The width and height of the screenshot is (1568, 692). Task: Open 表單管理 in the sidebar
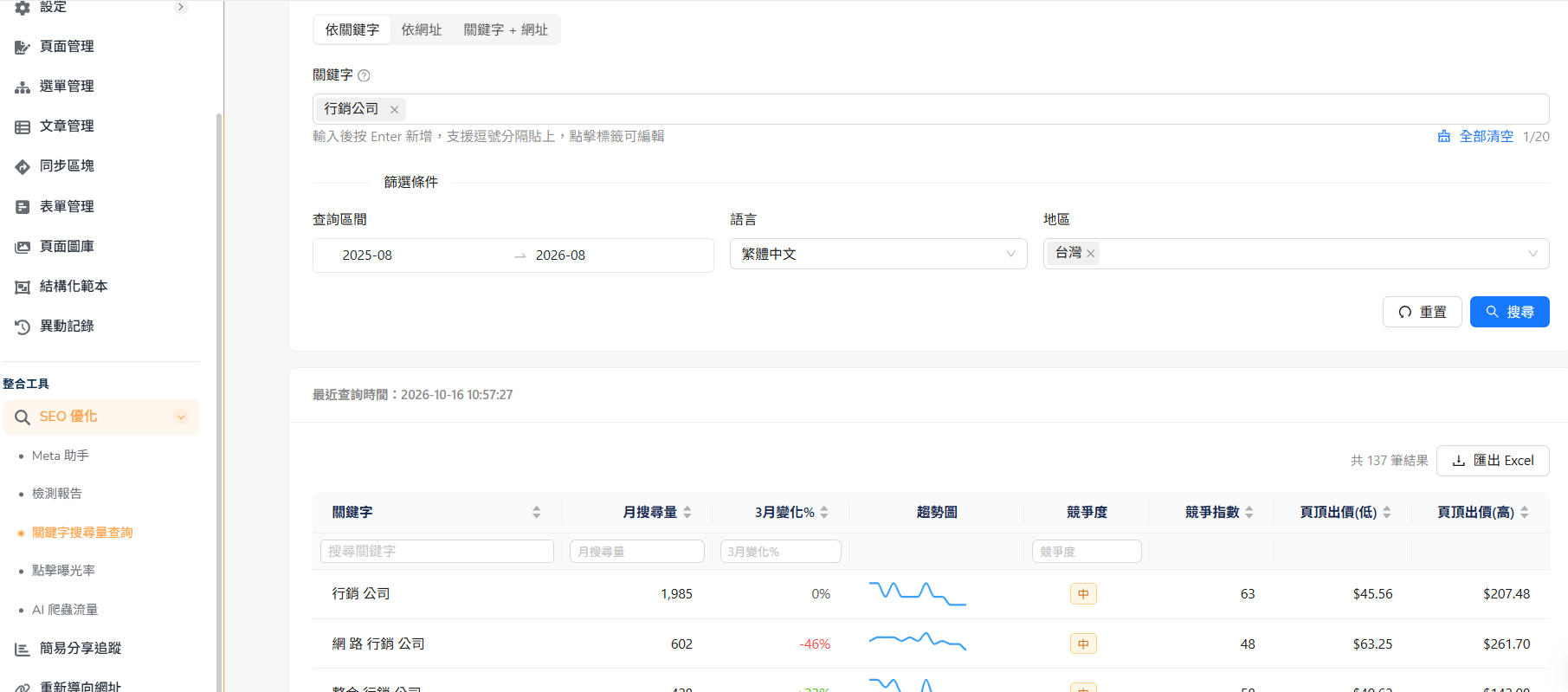click(x=67, y=206)
